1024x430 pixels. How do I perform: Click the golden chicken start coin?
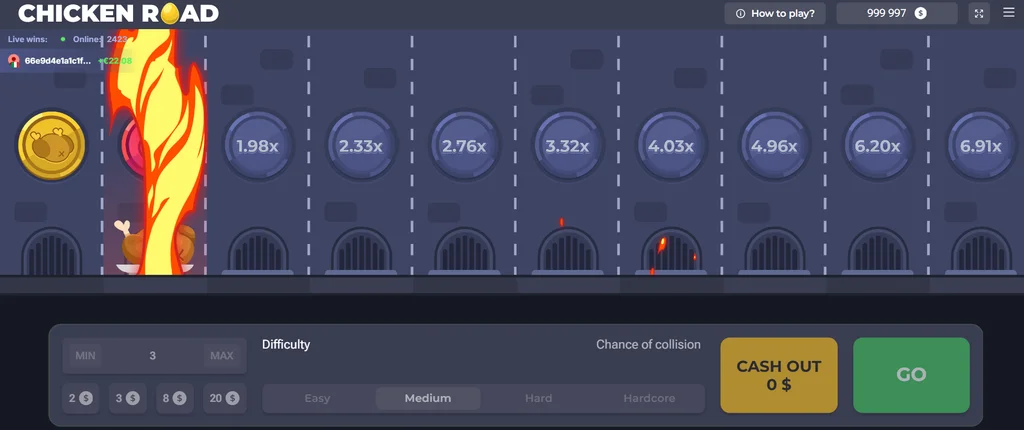click(52, 146)
